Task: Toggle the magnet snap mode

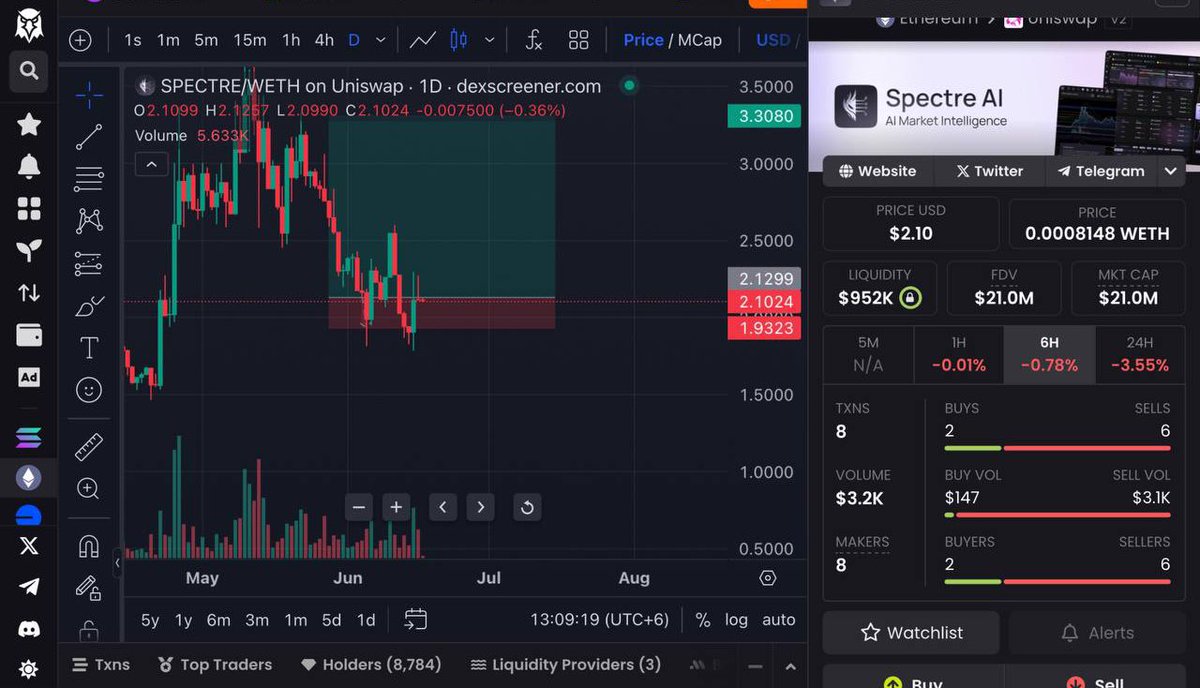Action: (88, 546)
